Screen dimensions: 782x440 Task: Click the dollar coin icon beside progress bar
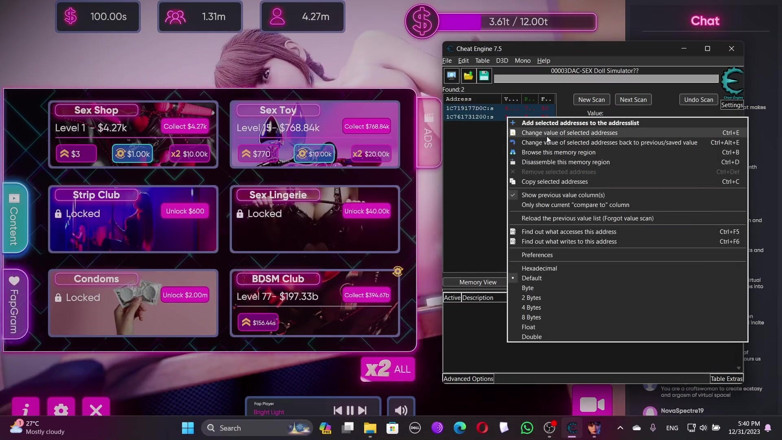(x=421, y=21)
